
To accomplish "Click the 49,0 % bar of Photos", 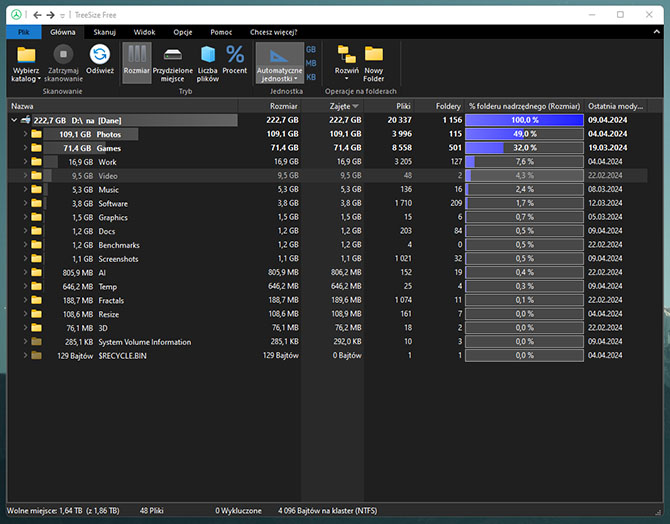I will pyautogui.click(x=524, y=134).
